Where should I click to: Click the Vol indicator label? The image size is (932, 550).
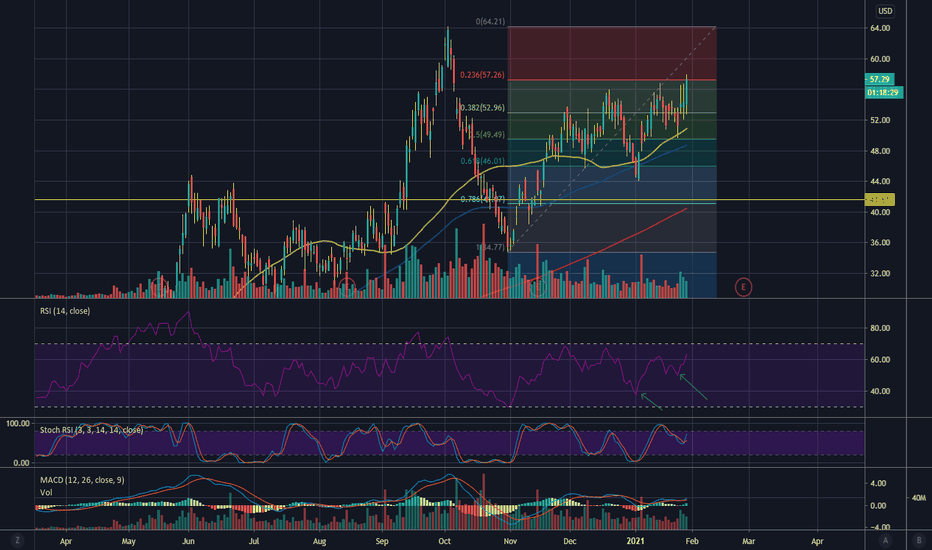point(46,492)
